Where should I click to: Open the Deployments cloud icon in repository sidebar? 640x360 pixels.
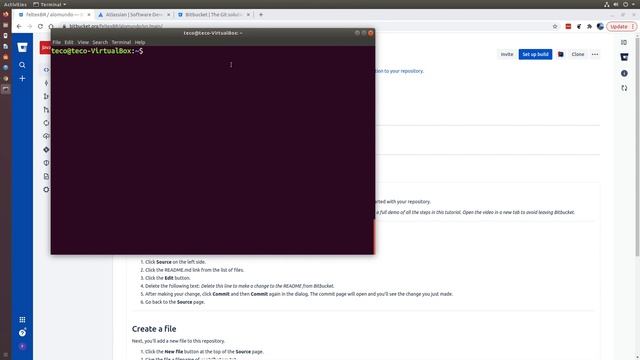[46, 136]
